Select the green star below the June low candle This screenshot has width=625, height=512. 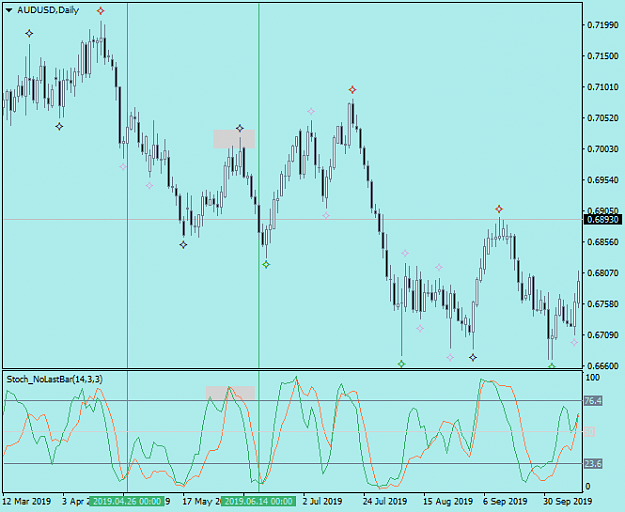[x=266, y=264]
